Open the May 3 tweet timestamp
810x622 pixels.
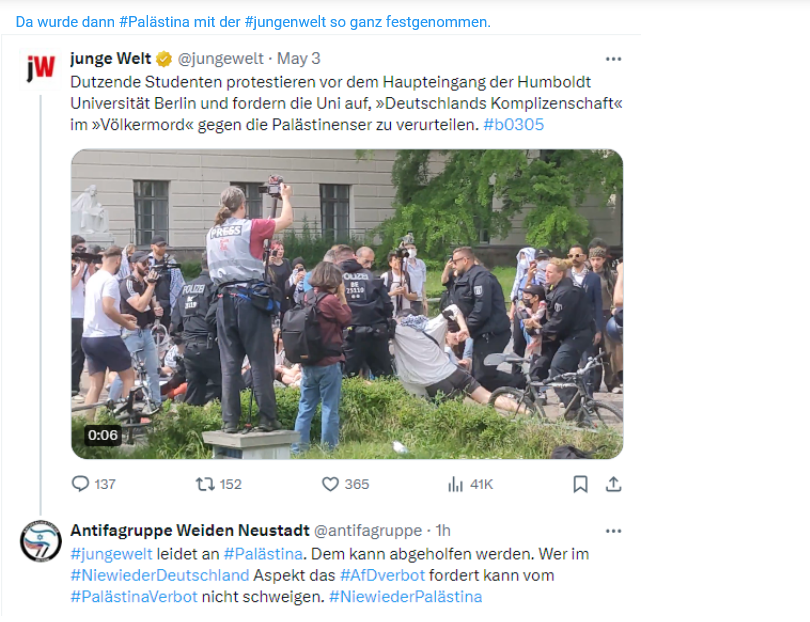tap(299, 58)
